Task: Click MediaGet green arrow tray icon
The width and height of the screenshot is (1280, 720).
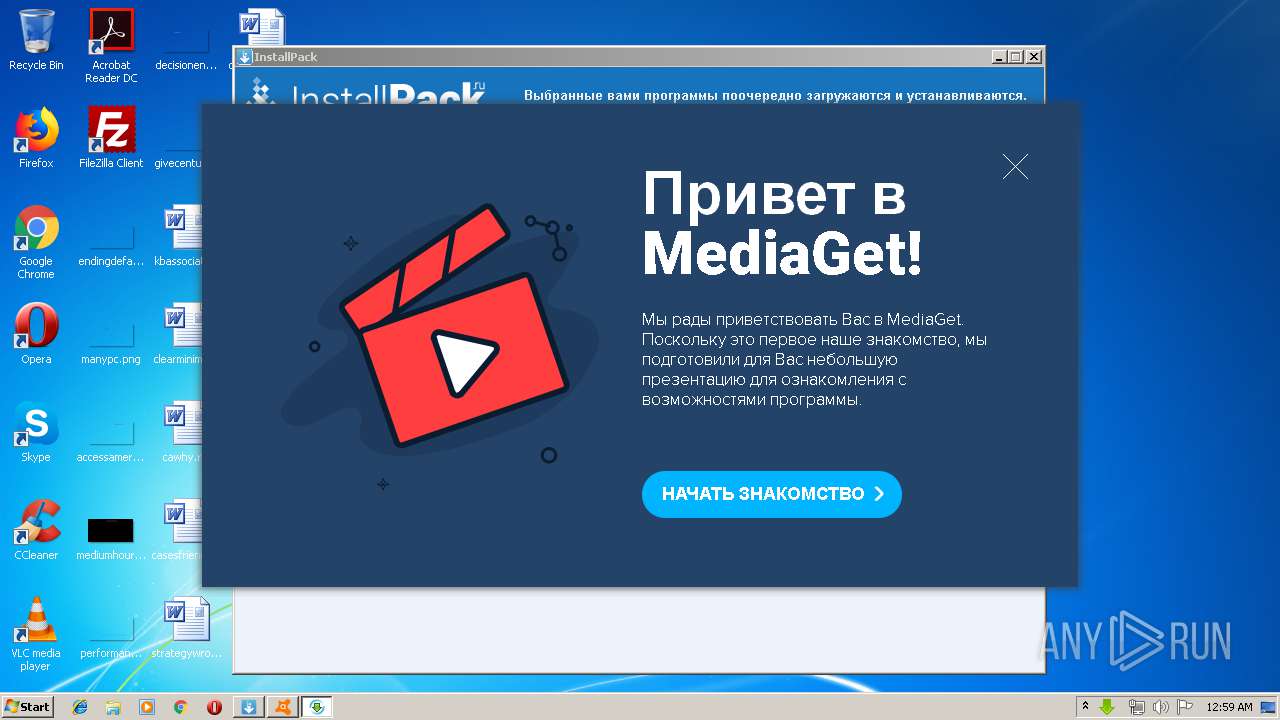Action: [x=1107, y=707]
